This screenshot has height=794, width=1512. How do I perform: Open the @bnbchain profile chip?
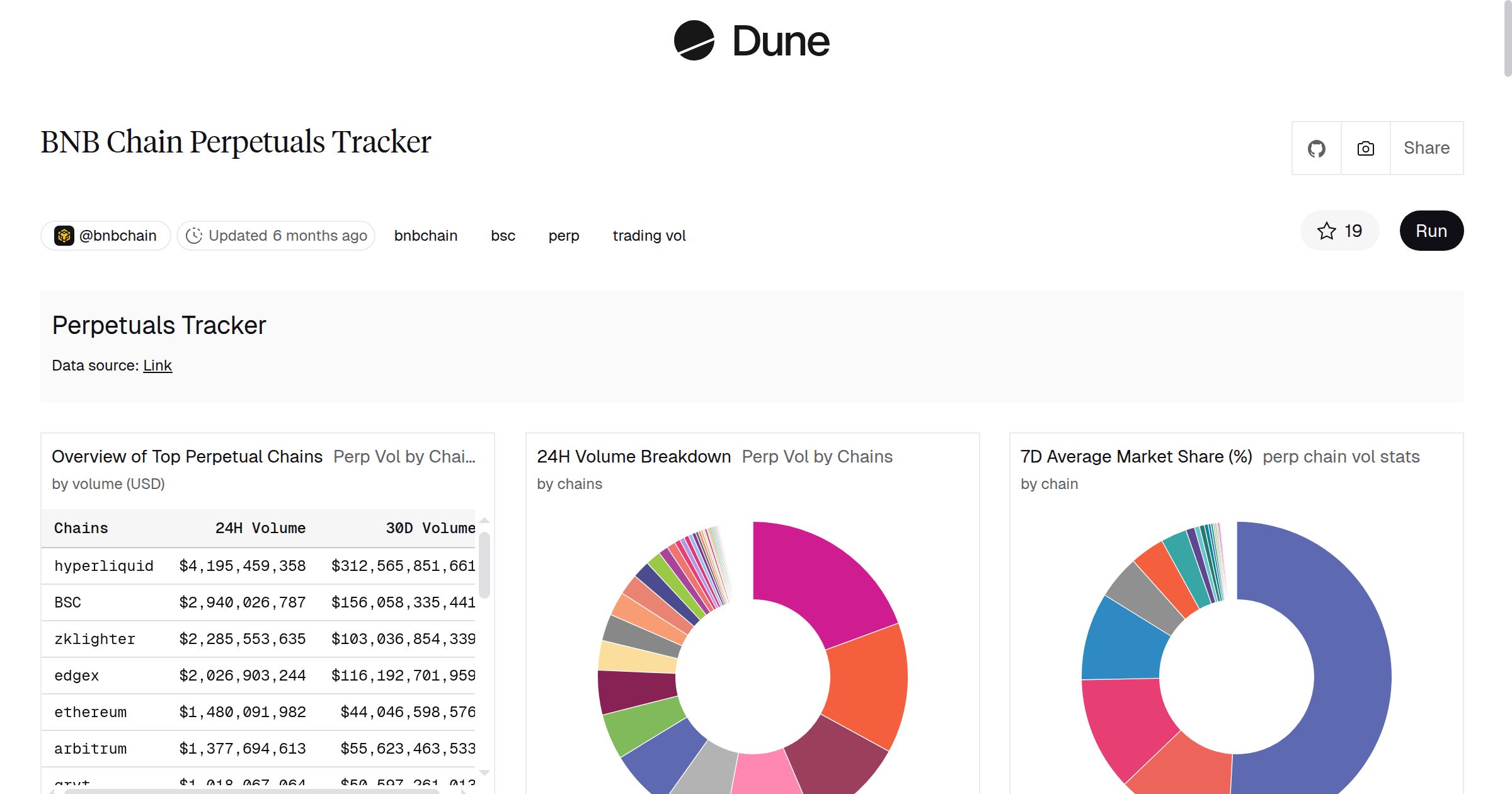pos(105,235)
